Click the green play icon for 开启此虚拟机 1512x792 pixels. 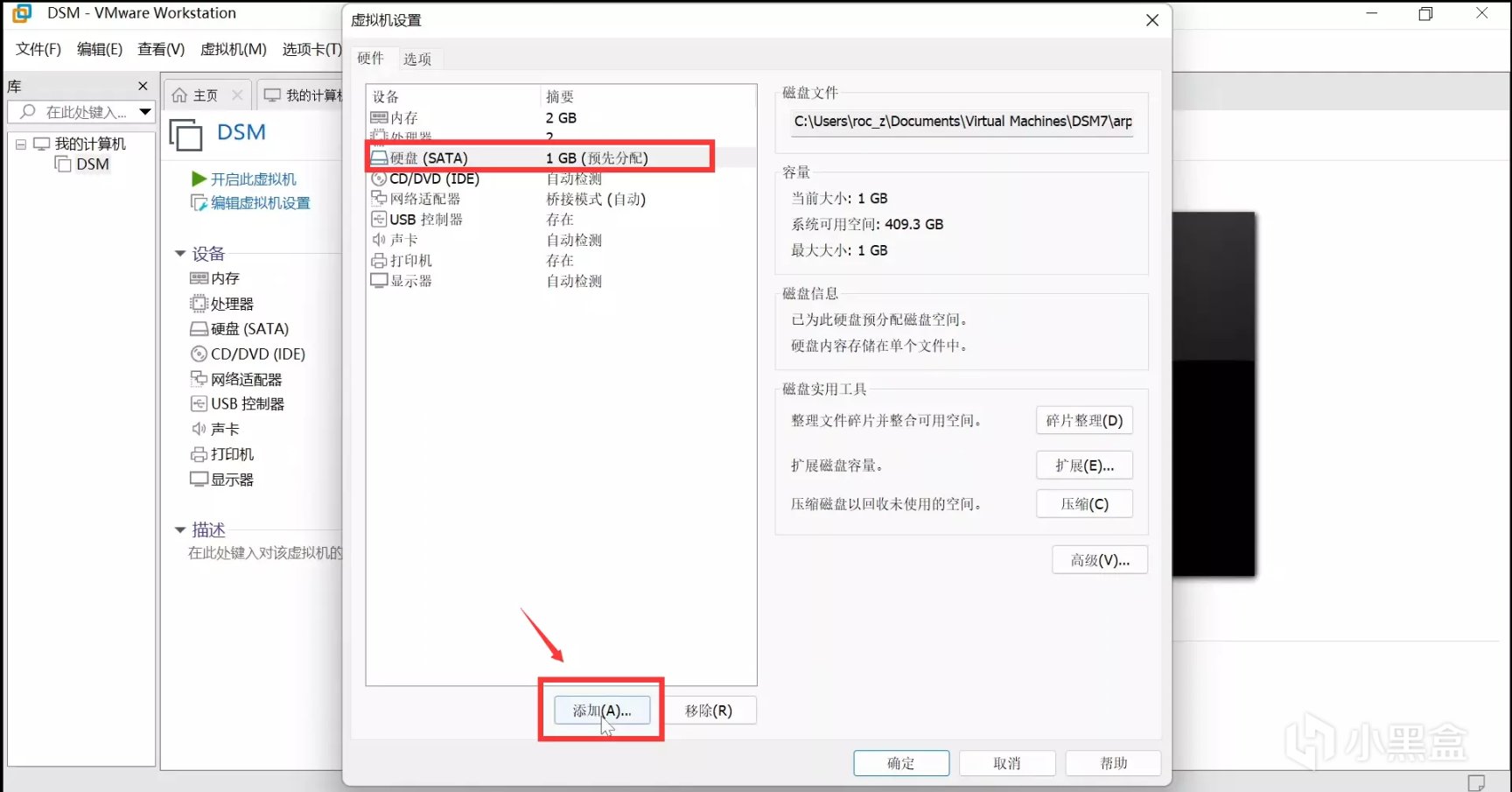click(199, 179)
